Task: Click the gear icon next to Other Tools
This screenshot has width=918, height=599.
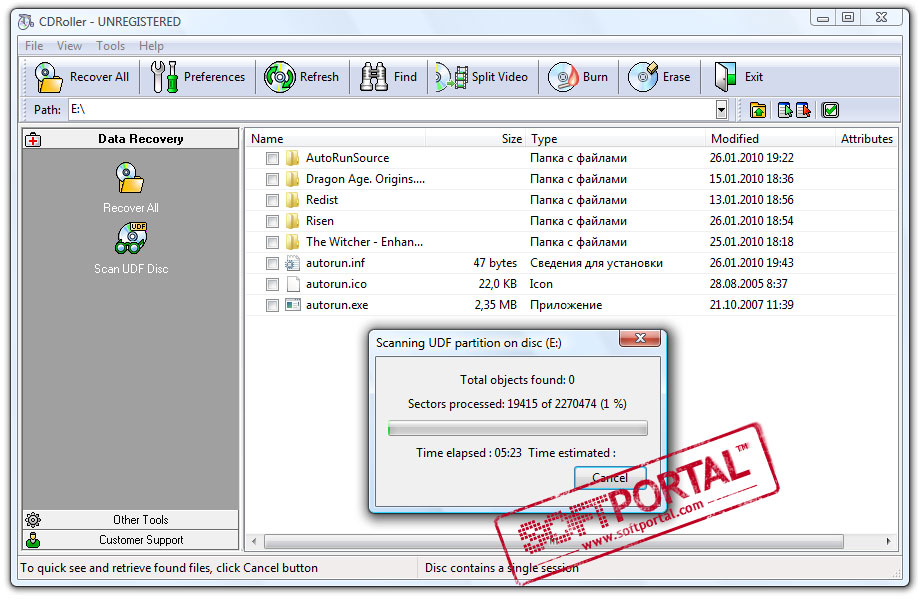Action: 33,519
